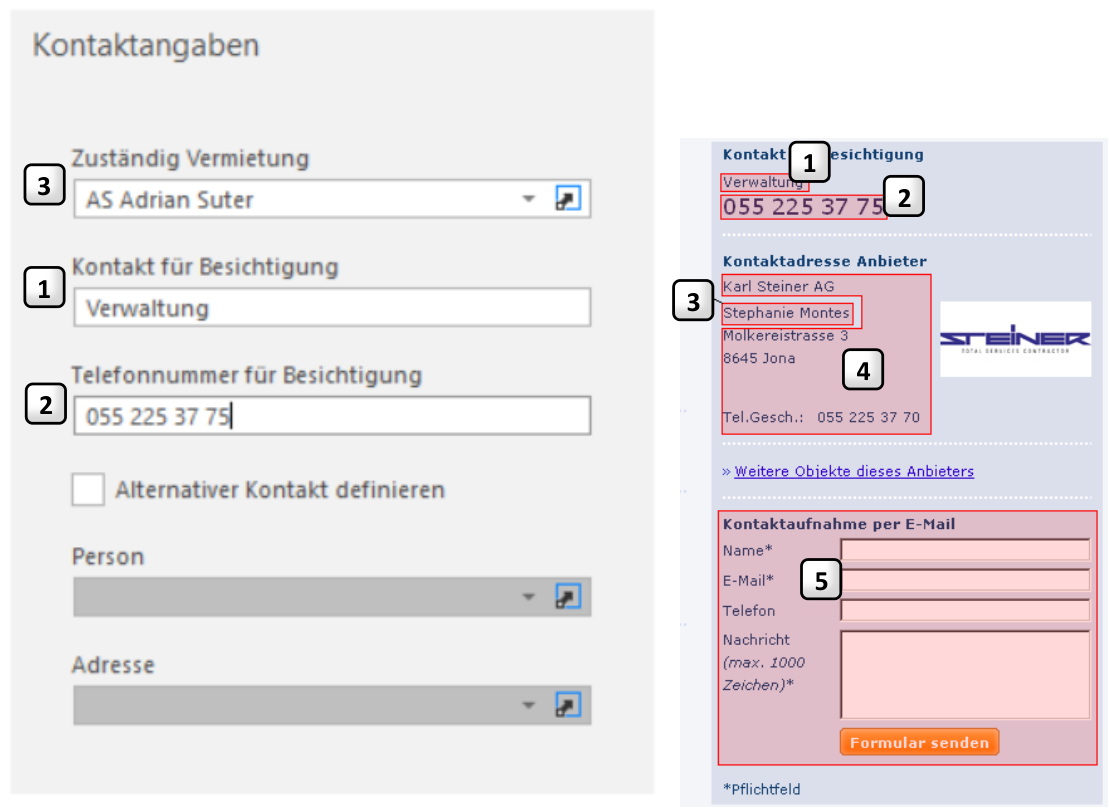The width and height of the screenshot is (1109, 810).
Task: Tick the Alternativer Kontakt definieren checkbox
Action: [88, 490]
